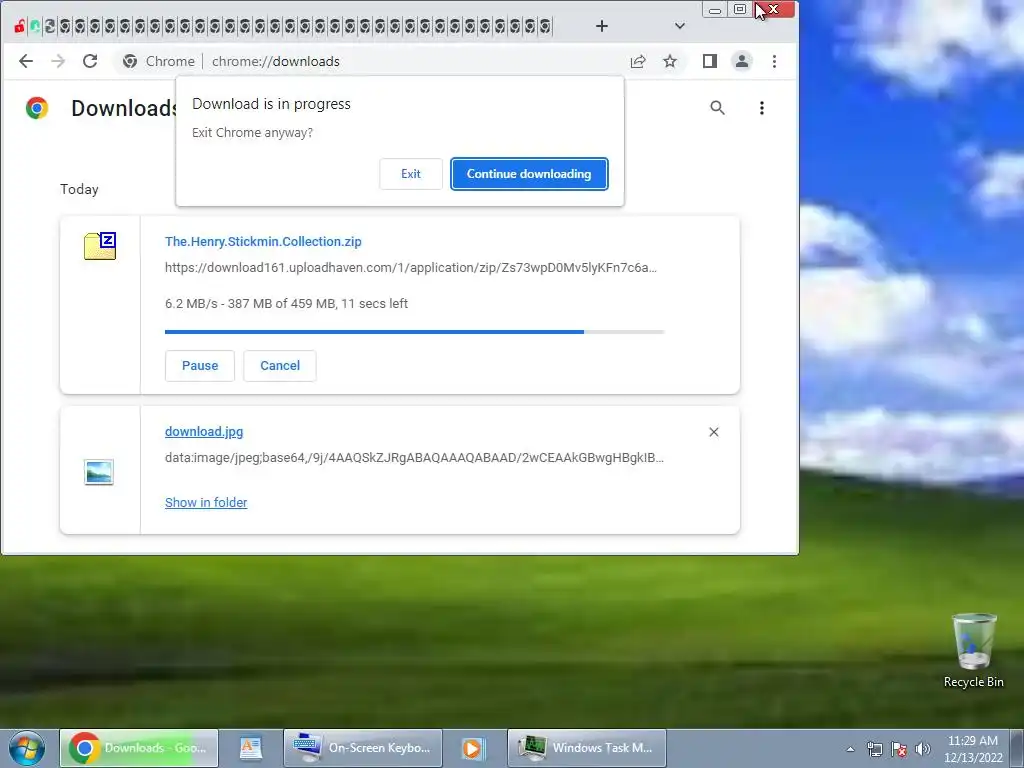Share this page via the share icon
The width and height of the screenshot is (1024, 768).
click(638, 61)
